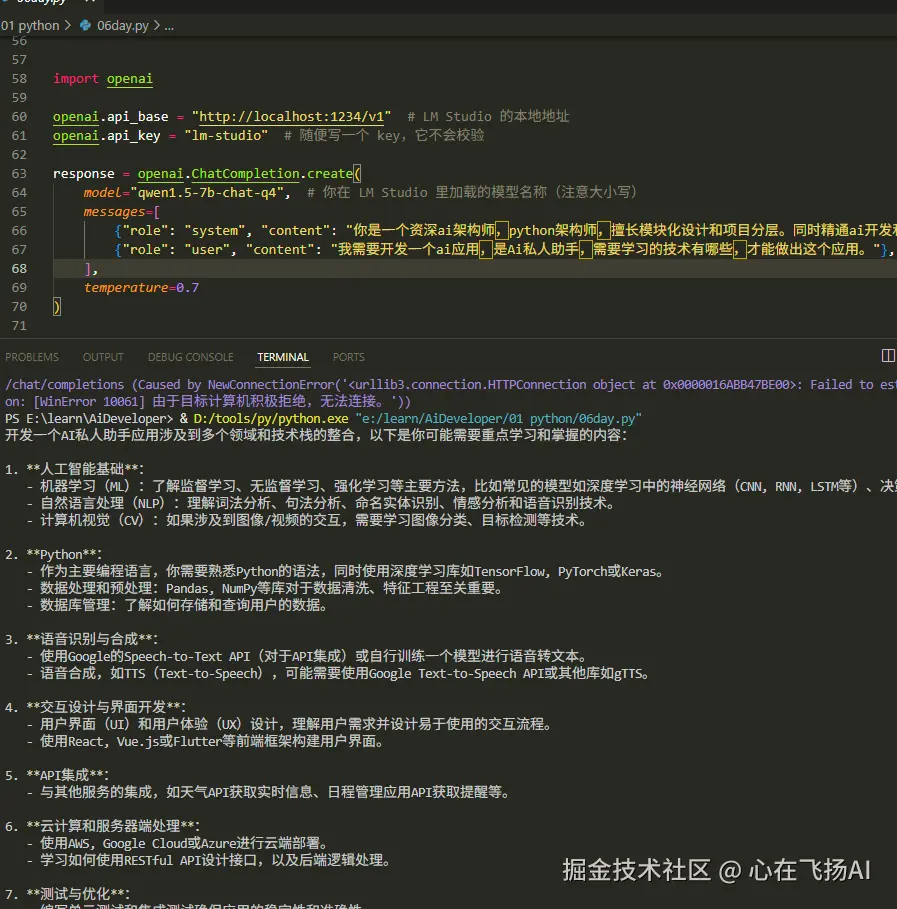The width and height of the screenshot is (897, 909).
Task: Click the '2. **Python**:' terminal heading
Action: pyautogui.click(x=53, y=554)
